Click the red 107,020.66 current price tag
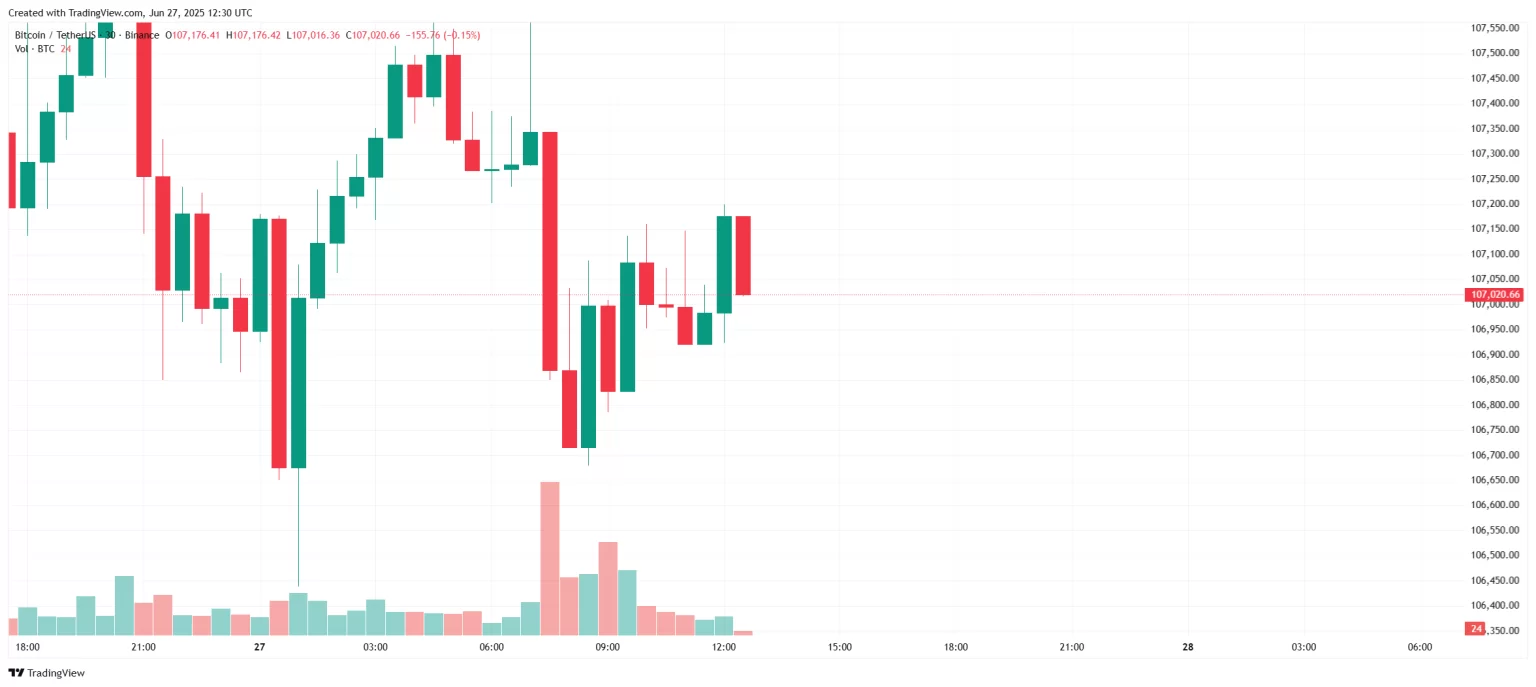This screenshot has width=1536, height=687. [x=1494, y=295]
